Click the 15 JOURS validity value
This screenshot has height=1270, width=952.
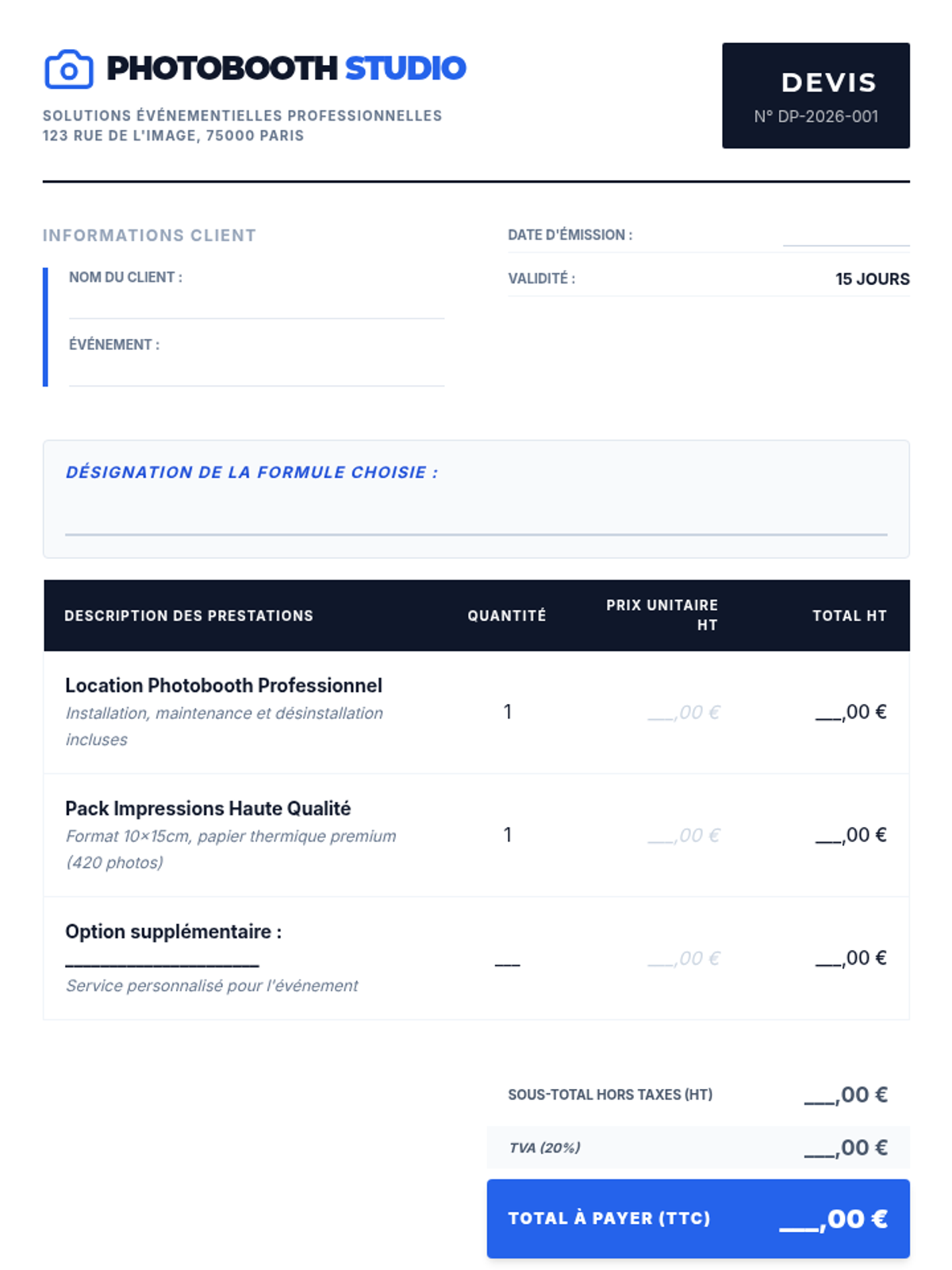(872, 279)
